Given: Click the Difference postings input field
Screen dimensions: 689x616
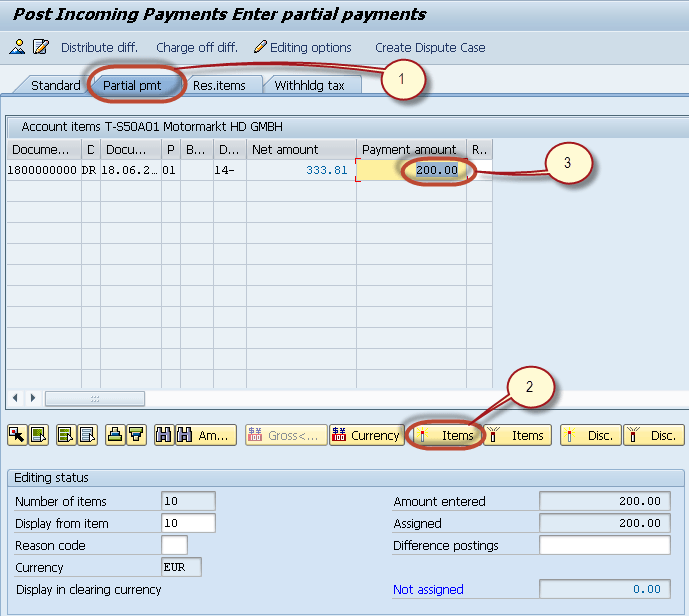Looking at the screenshot, I should [x=604, y=545].
